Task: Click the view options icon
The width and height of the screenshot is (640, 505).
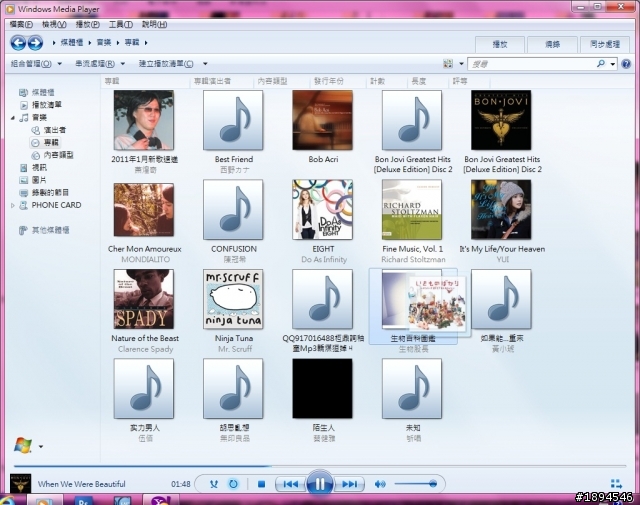Action: click(x=448, y=64)
